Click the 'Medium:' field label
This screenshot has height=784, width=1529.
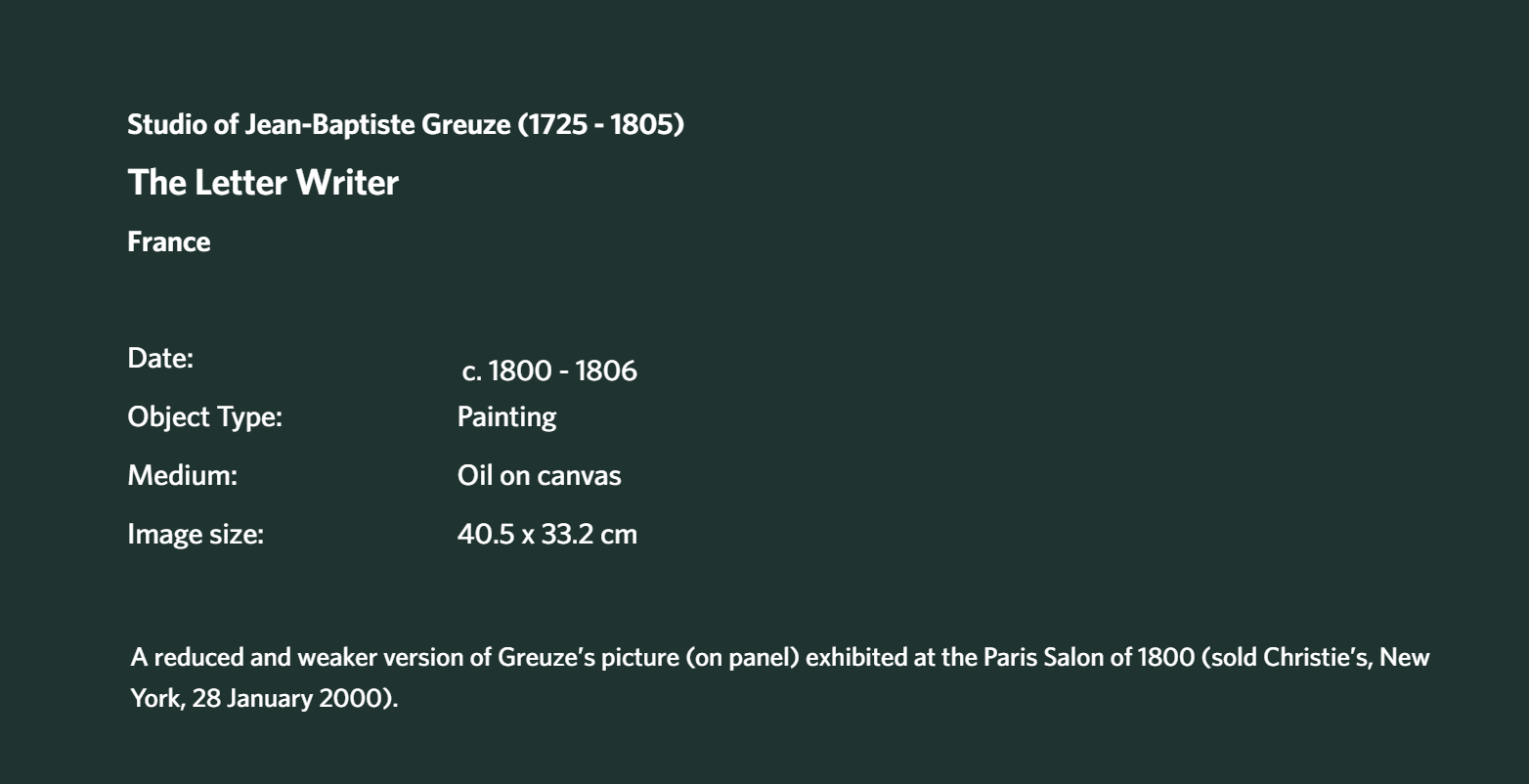[184, 476]
